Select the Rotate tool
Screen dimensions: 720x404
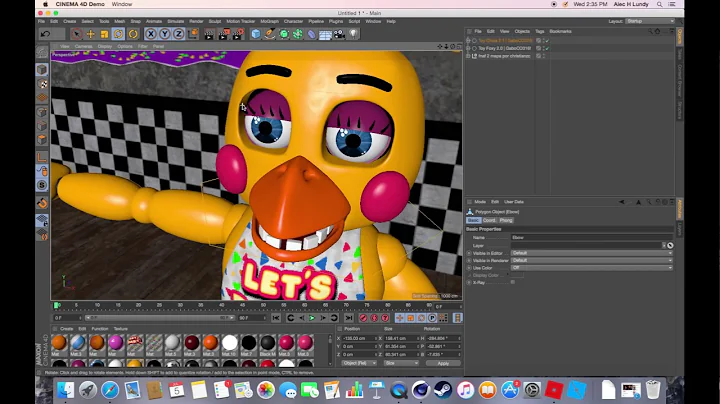[118, 34]
